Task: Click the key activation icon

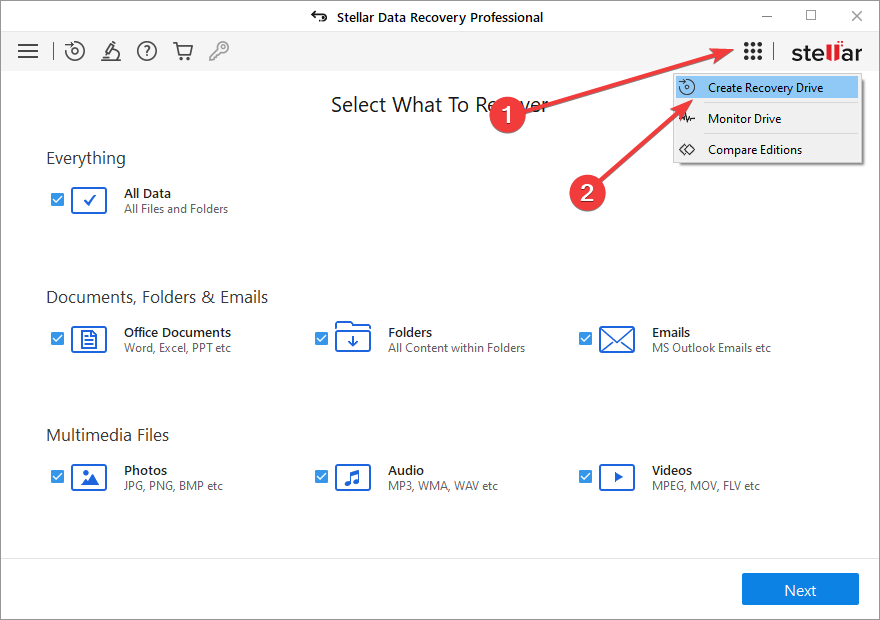Action: 219,51
